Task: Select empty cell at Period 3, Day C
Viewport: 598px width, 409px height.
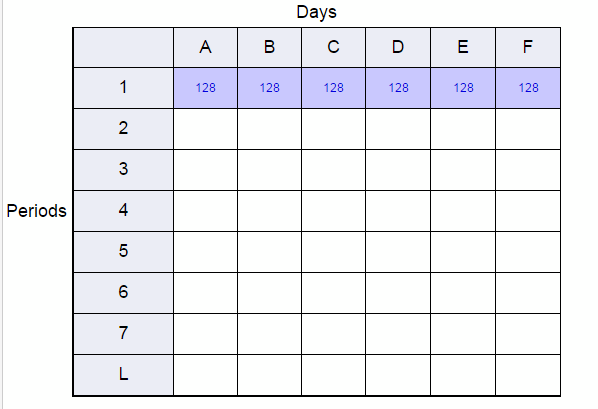Action: (x=334, y=170)
